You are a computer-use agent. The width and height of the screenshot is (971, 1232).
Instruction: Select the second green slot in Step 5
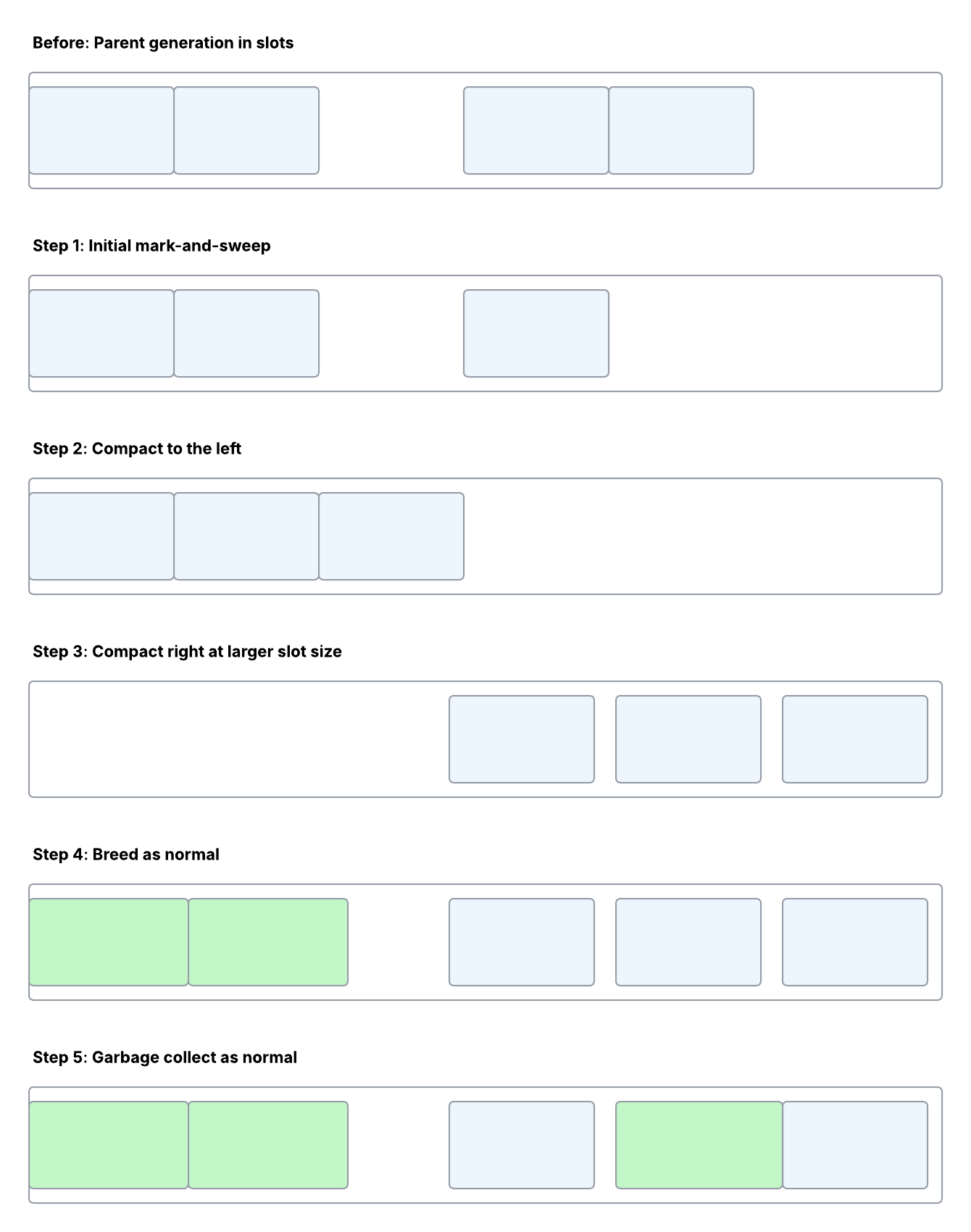coord(268,1145)
